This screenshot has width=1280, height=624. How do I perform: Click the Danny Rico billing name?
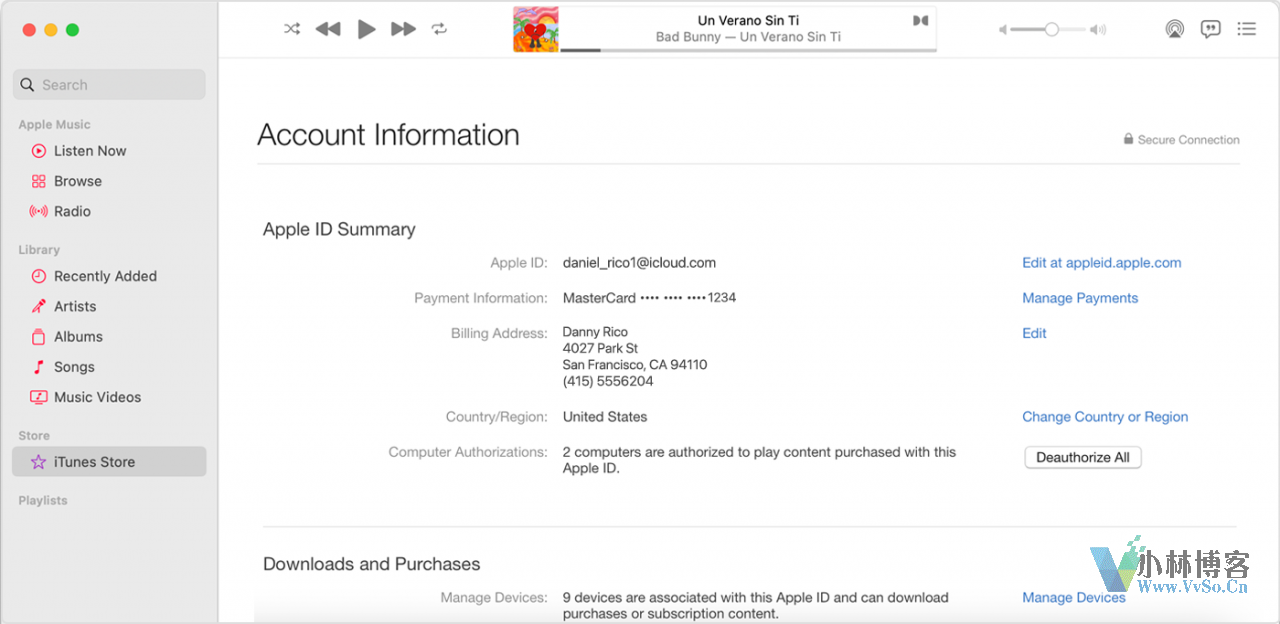click(595, 332)
